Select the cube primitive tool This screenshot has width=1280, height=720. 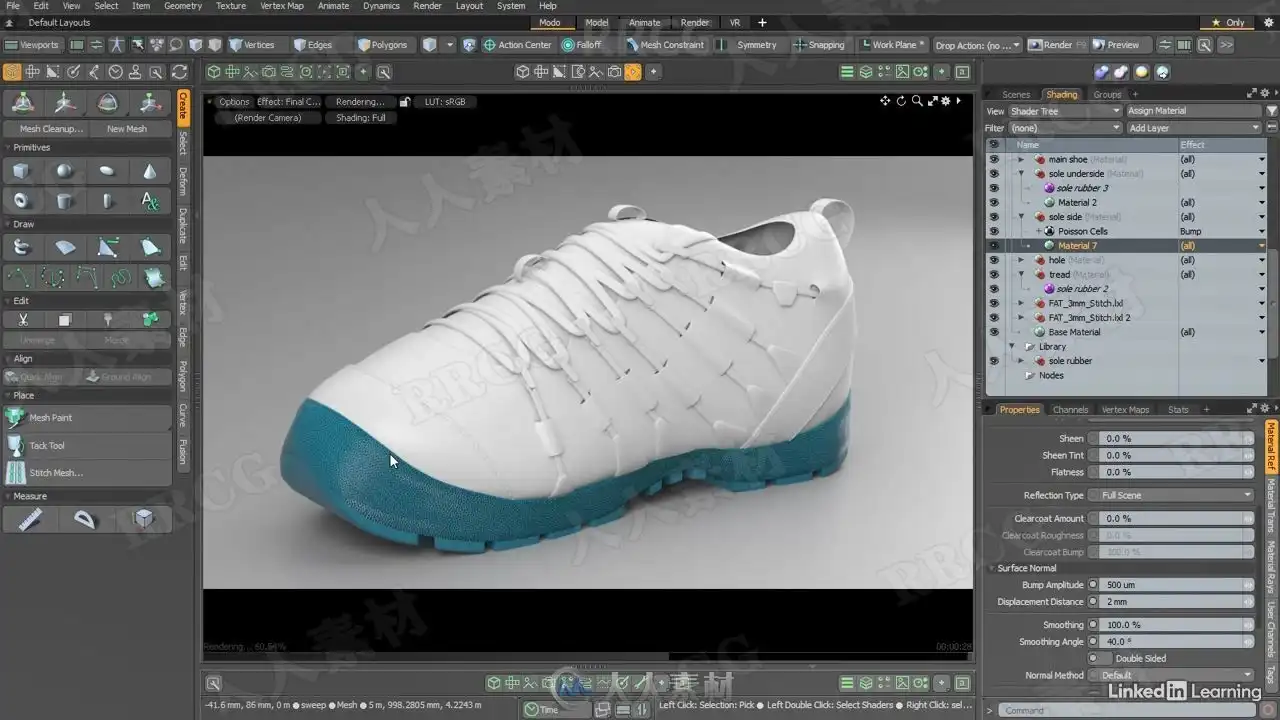[x=21, y=172]
